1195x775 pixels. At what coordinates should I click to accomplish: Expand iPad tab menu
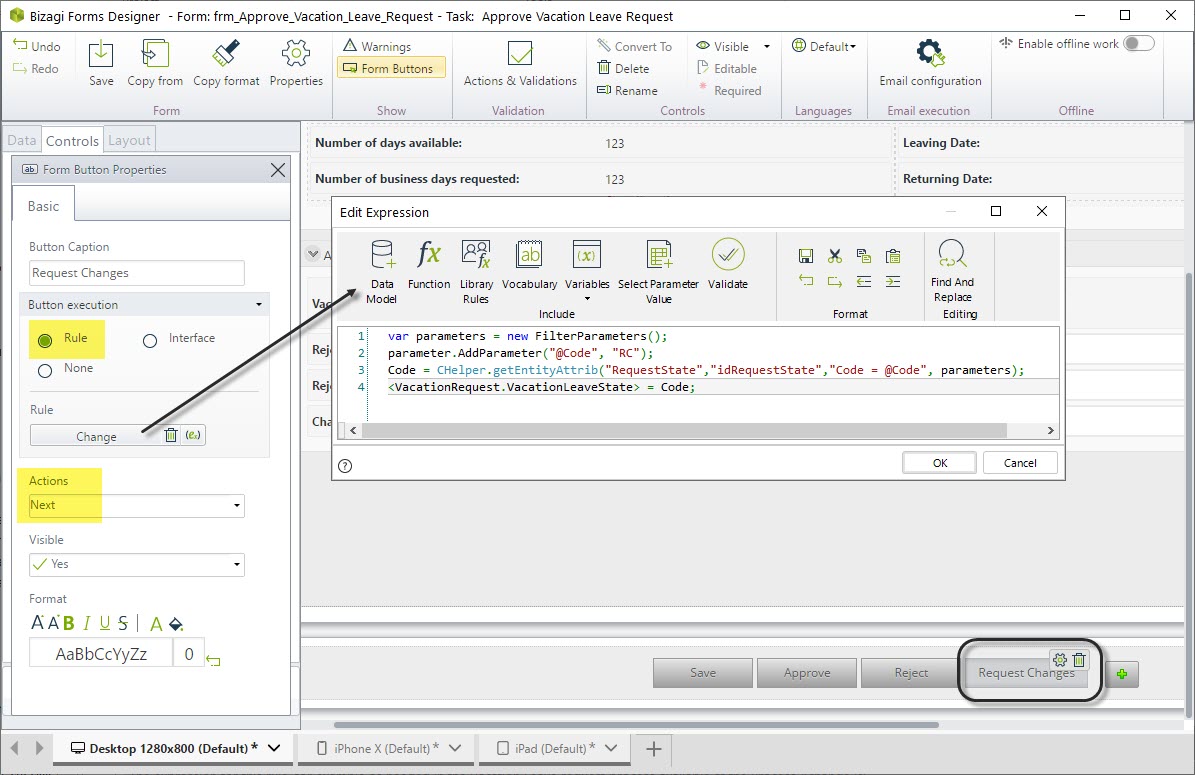coord(610,748)
